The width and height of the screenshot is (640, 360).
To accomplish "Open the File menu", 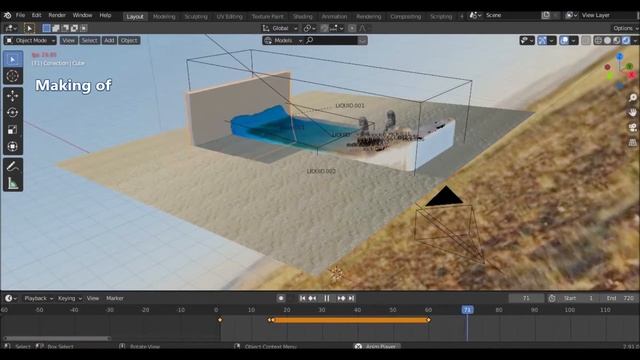I will 20,16.
